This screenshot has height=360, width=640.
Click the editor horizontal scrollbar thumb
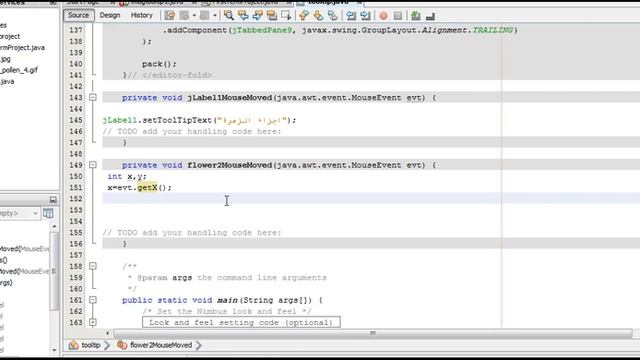click(x=373, y=333)
